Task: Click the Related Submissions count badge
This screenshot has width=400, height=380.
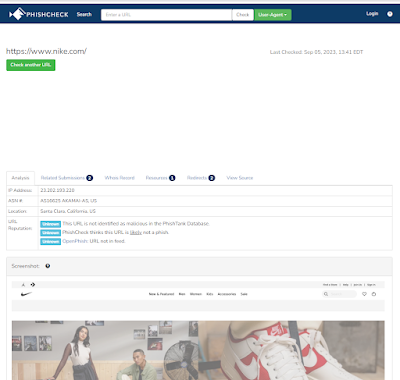Action: [89, 178]
